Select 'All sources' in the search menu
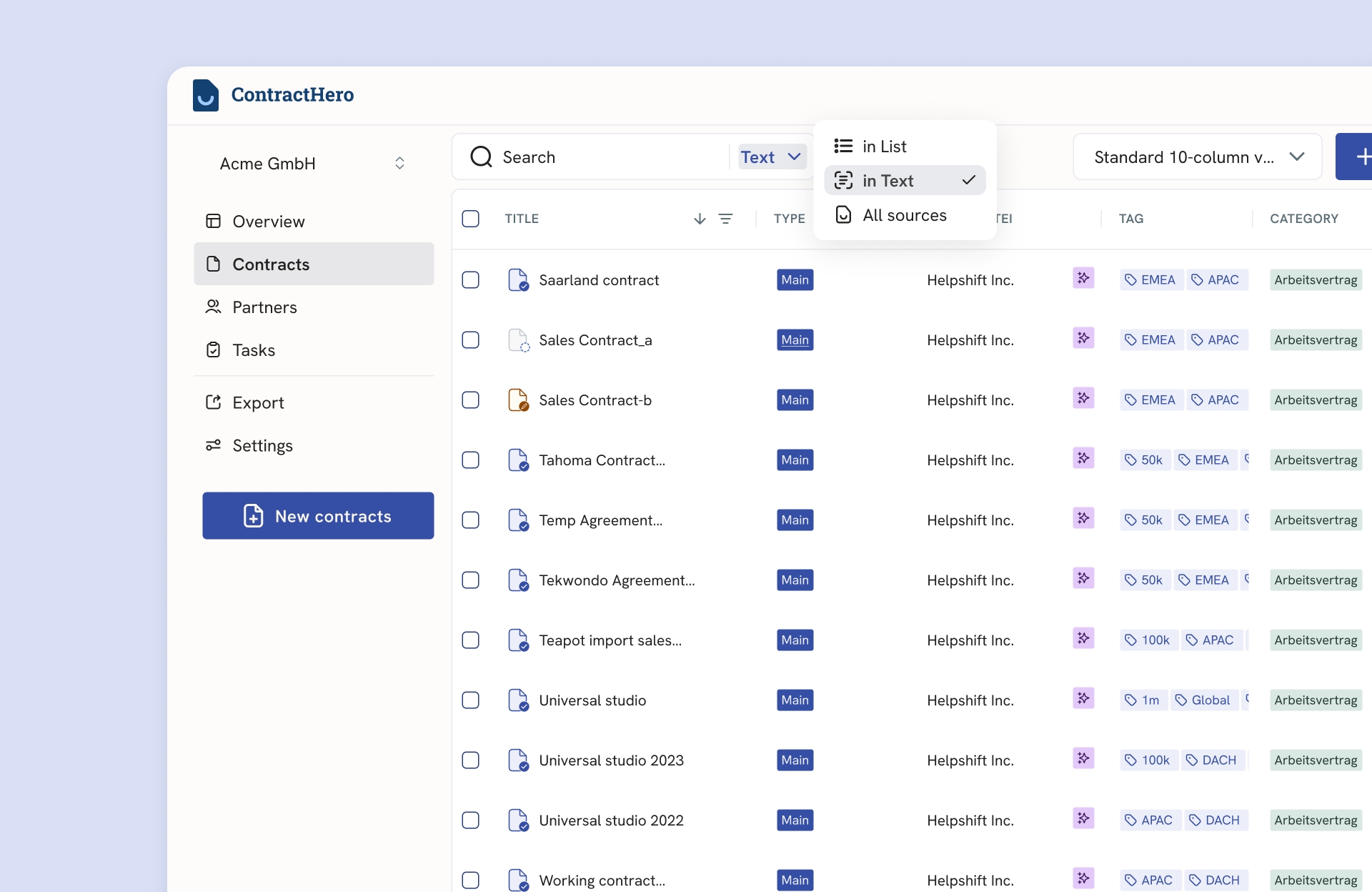Viewport: 1372px width, 892px height. (x=904, y=215)
